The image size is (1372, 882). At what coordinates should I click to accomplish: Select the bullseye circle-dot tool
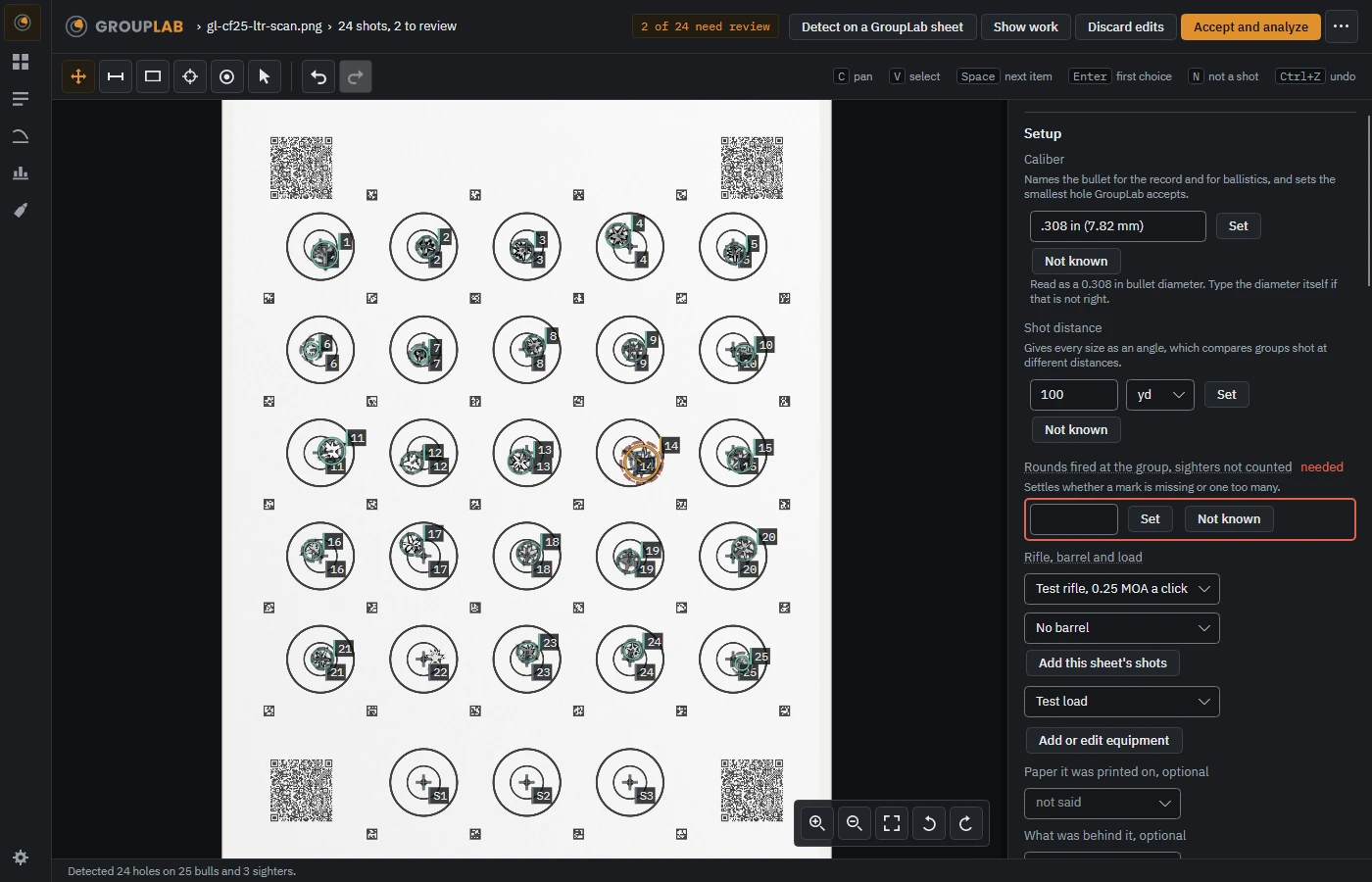[x=227, y=76]
